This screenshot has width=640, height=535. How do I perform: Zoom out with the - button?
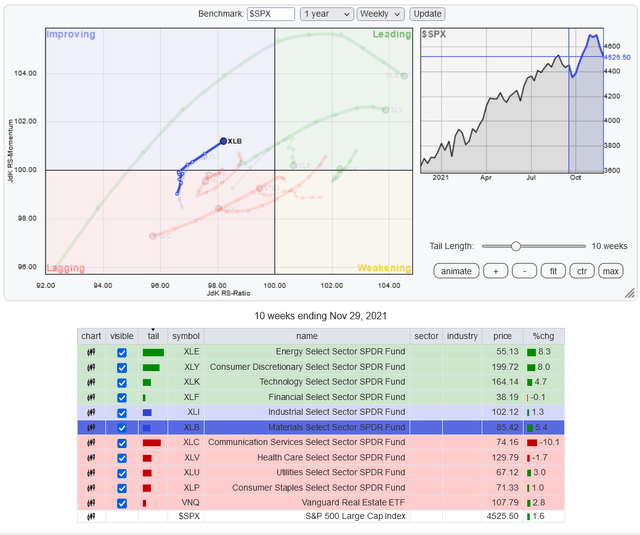coord(524,271)
